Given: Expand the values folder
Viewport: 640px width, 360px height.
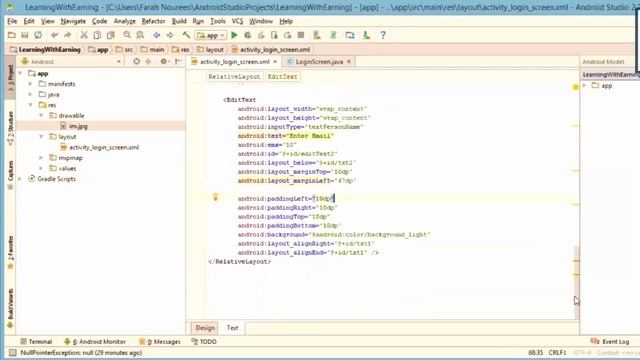Looking at the screenshot, I should (x=41, y=168).
